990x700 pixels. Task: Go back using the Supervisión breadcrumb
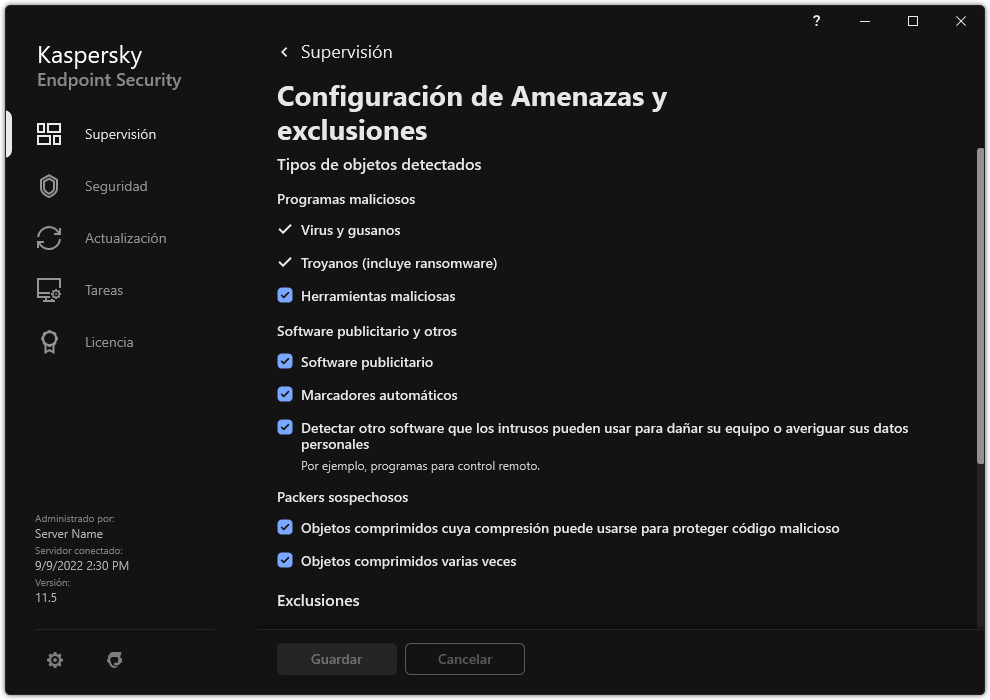334,51
